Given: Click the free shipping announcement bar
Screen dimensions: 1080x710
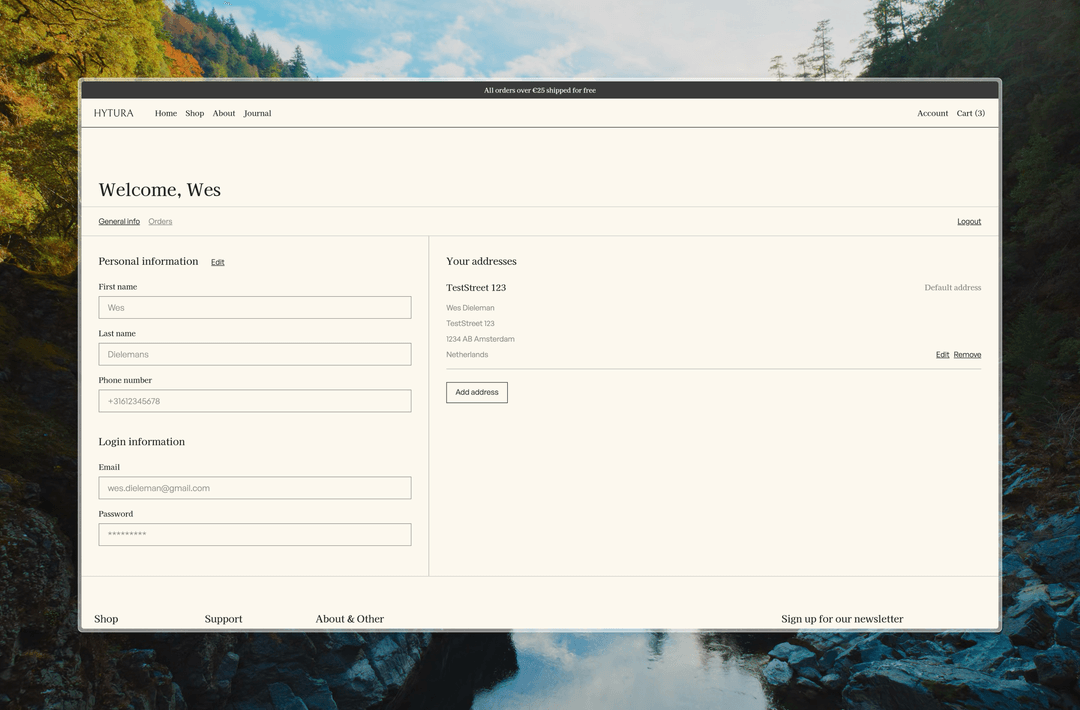Looking at the screenshot, I should [x=540, y=90].
